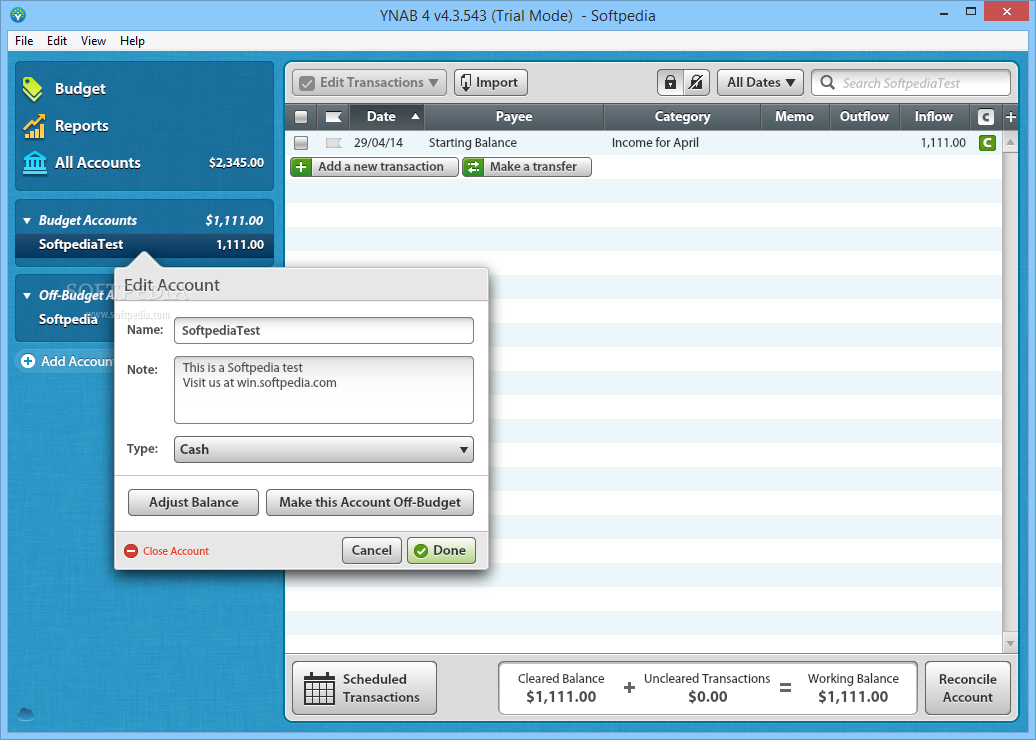This screenshot has width=1036, height=740.
Task: Click the '29/04/14' date cell
Action: [x=378, y=143]
